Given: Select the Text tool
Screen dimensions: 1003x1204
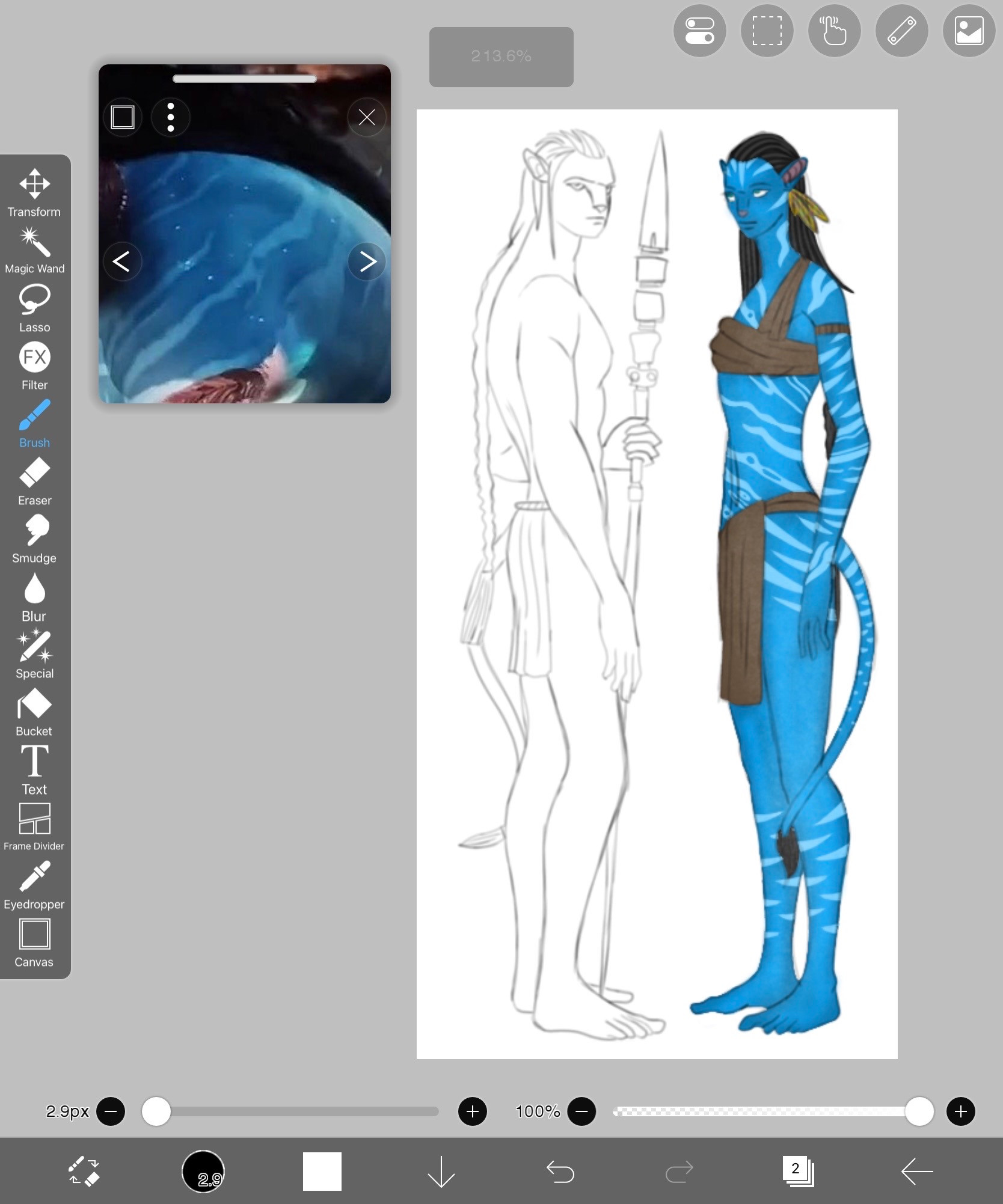Looking at the screenshot, I should point(34,770).
